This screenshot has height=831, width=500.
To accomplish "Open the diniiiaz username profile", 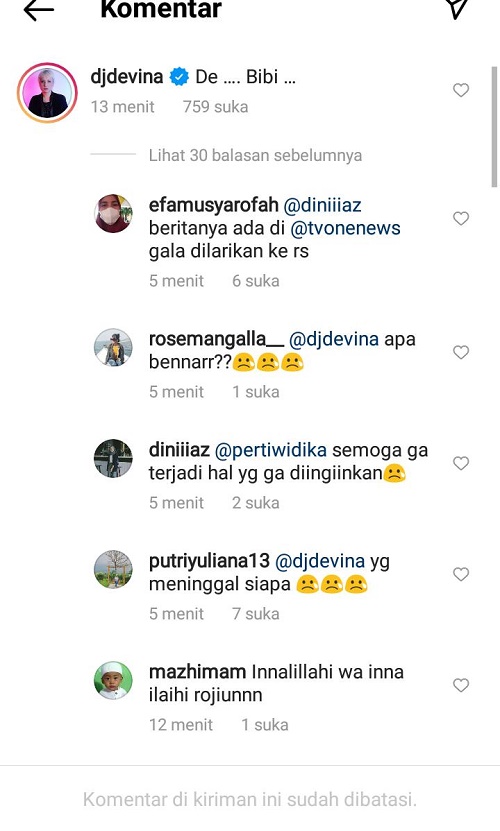I will point(179,450).
